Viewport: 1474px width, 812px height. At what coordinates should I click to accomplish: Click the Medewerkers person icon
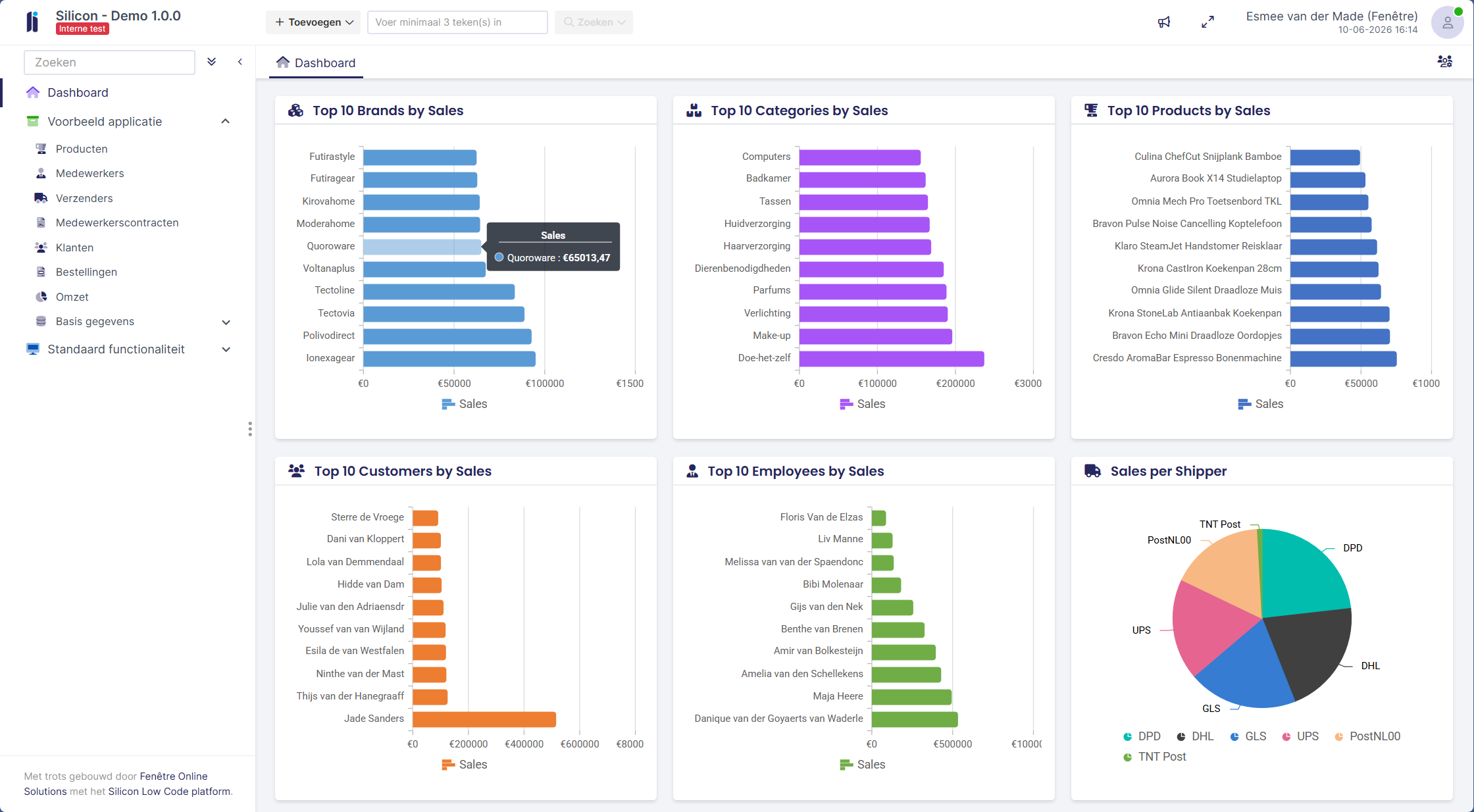tap(41, 173)
